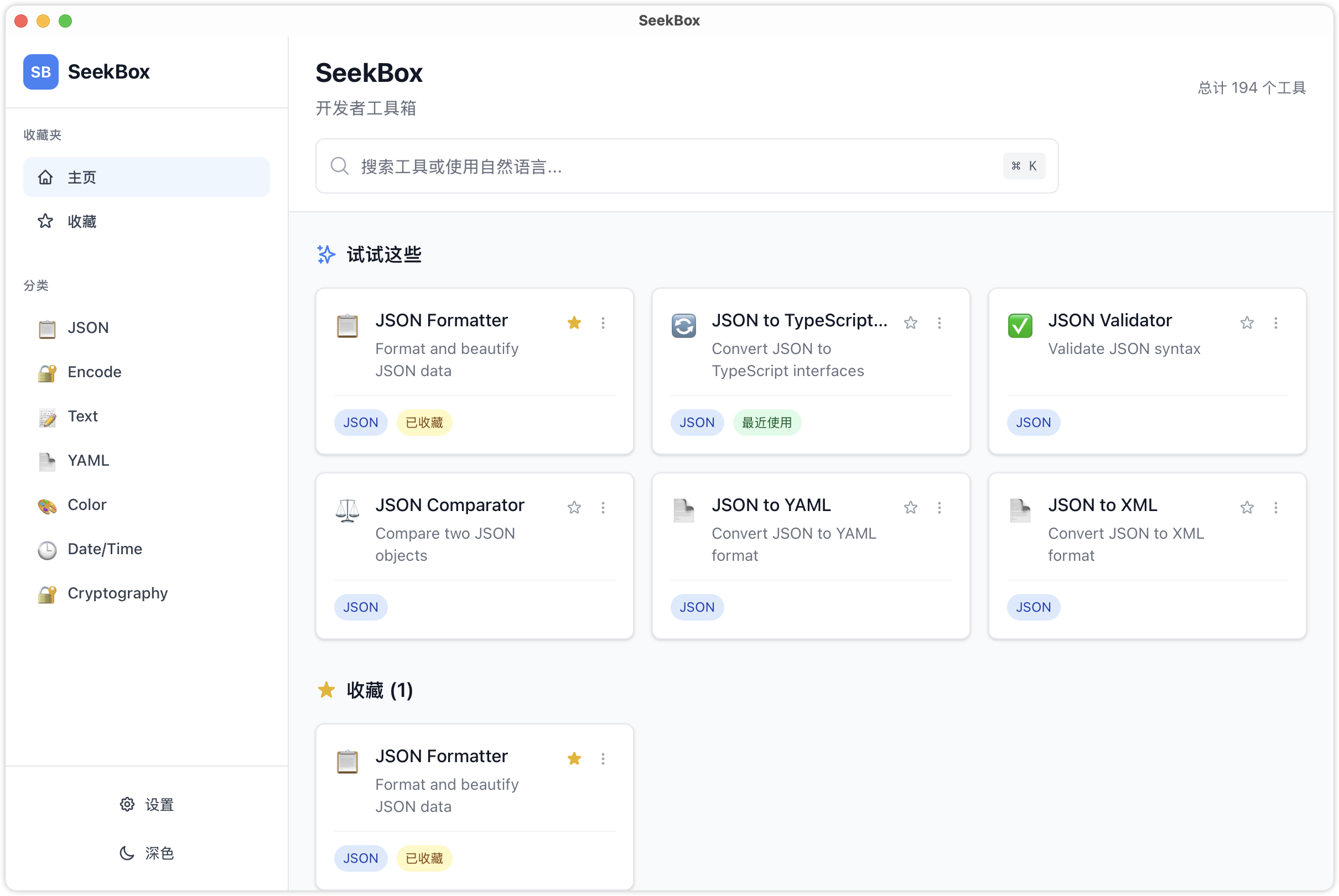Open the Date/Time clock icon
This screenshot has width=1339, height=896.
point(47,550)
